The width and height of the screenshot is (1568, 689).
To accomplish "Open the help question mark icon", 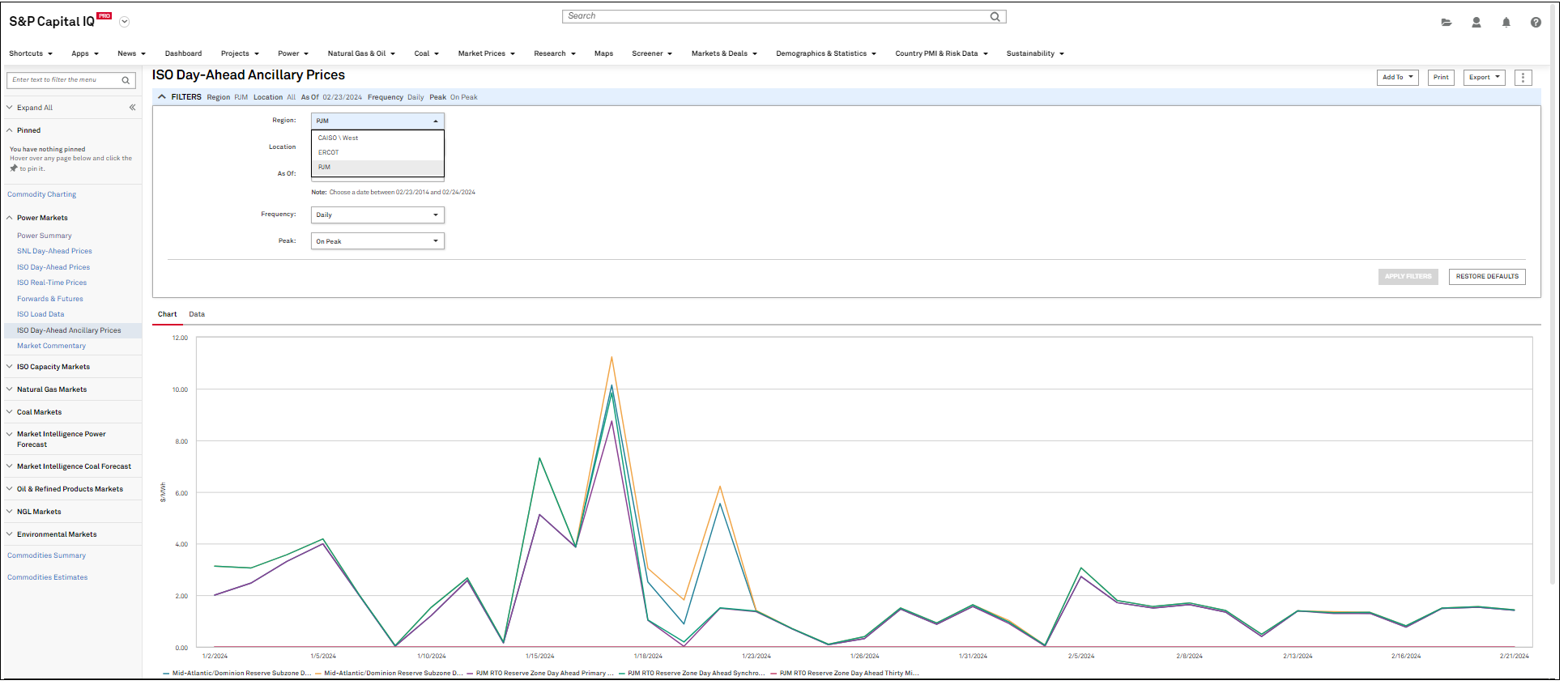I will (x=1536, y=23).
